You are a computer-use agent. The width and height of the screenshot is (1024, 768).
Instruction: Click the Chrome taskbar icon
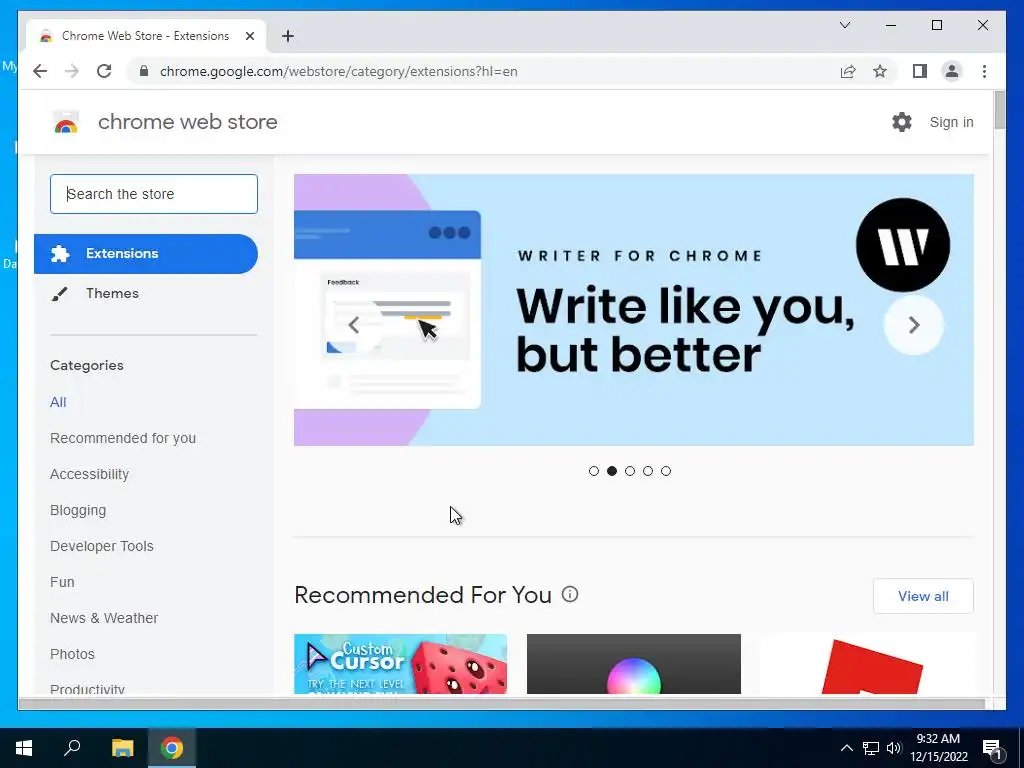point(172,748)
